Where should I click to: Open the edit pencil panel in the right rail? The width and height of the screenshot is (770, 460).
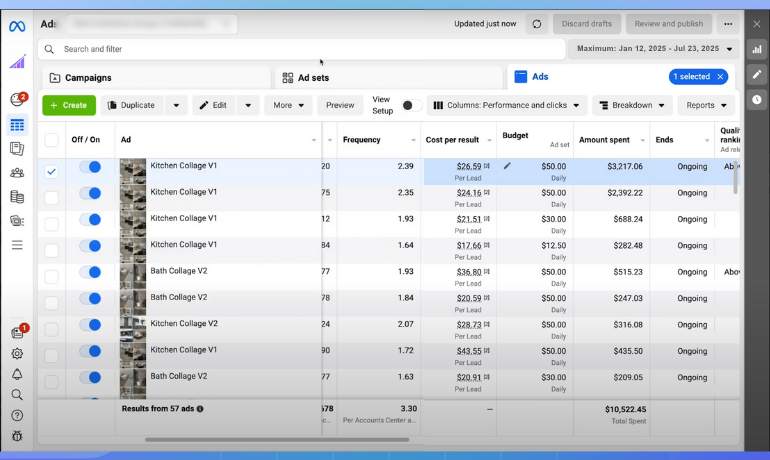pyautogui.click(x=757, y=74)
